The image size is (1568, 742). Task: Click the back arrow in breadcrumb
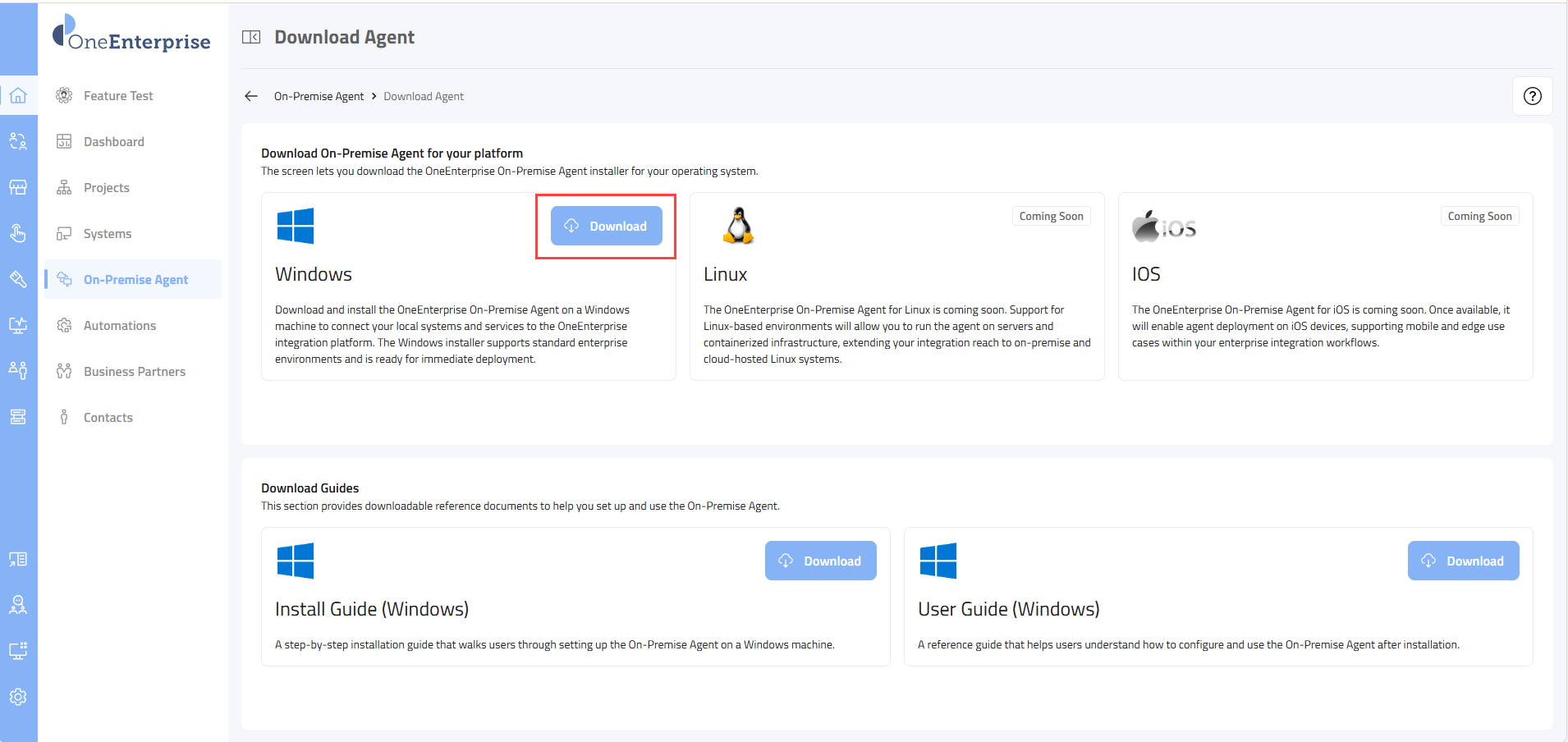[x=251, y=96]
